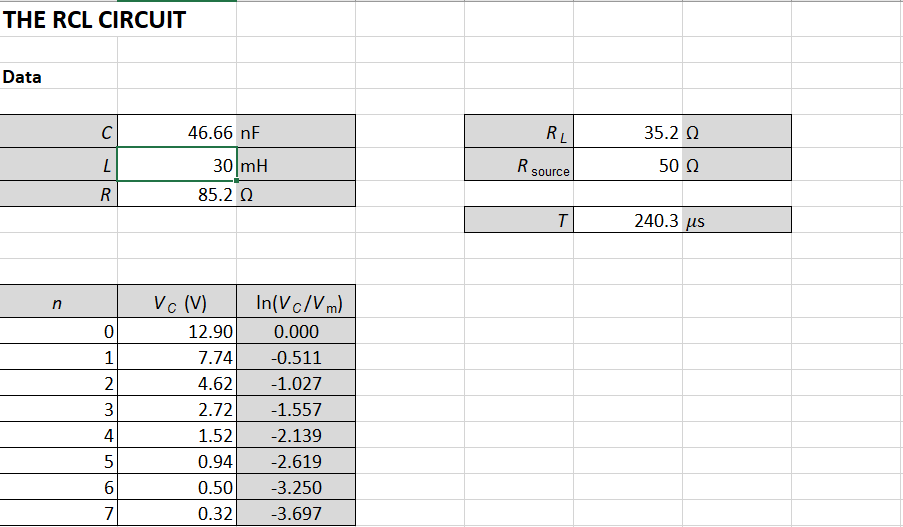Select n cell with value 6

tap(58, 487)
